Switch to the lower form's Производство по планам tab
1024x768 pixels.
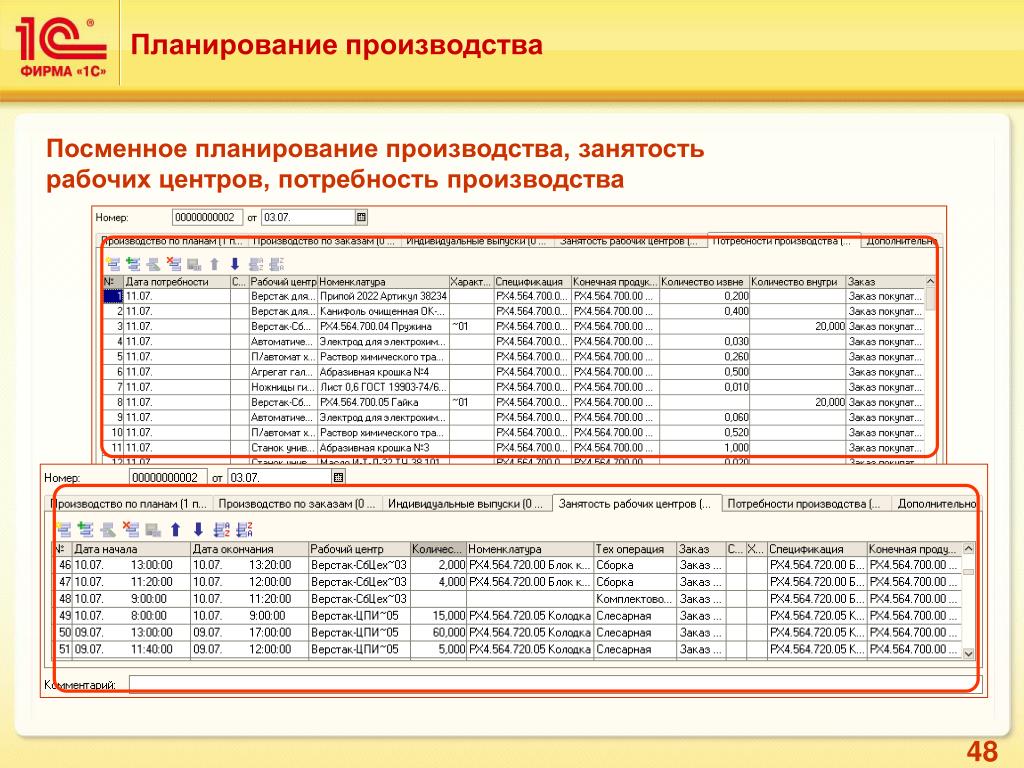click(x=129, y=504)
